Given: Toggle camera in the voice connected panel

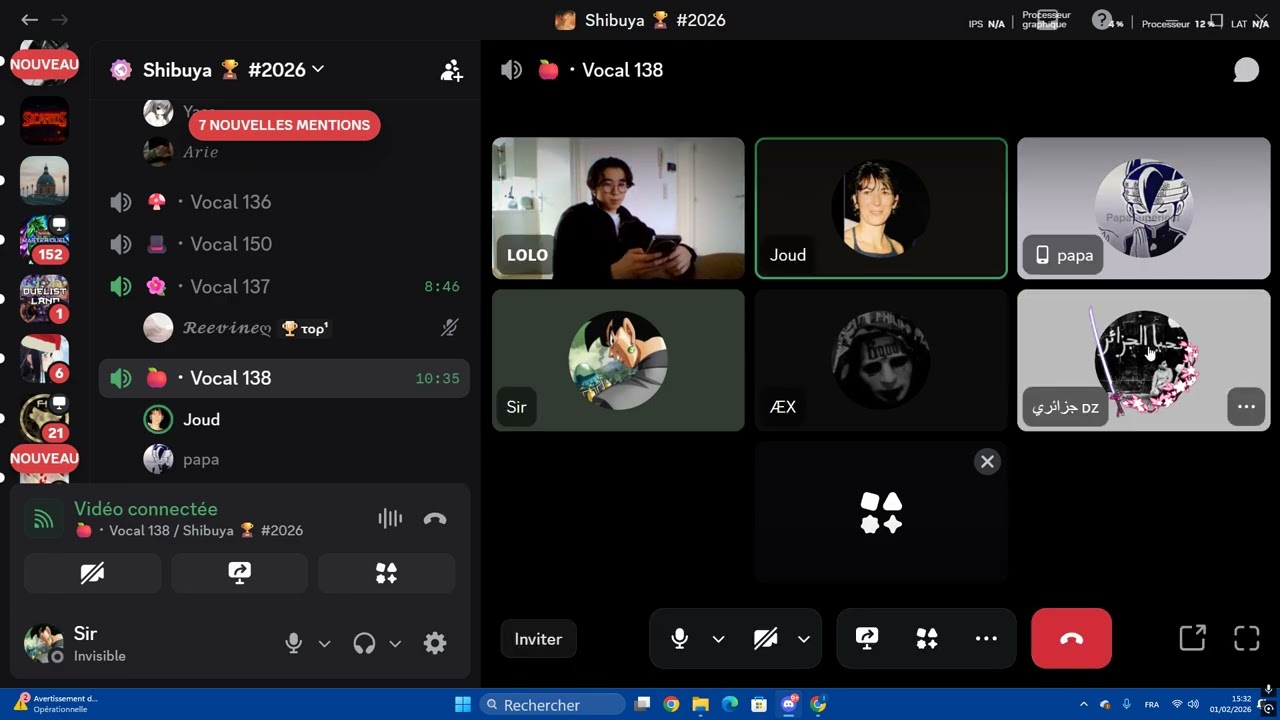Looking at the screenshot, I should 92,573.
